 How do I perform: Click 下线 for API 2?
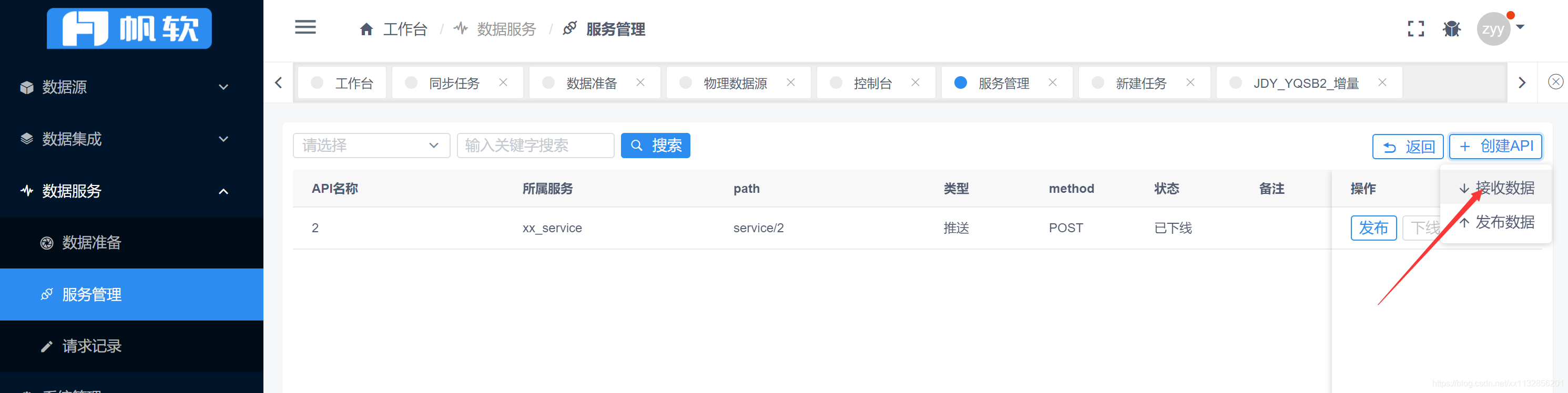[1422, 228]
